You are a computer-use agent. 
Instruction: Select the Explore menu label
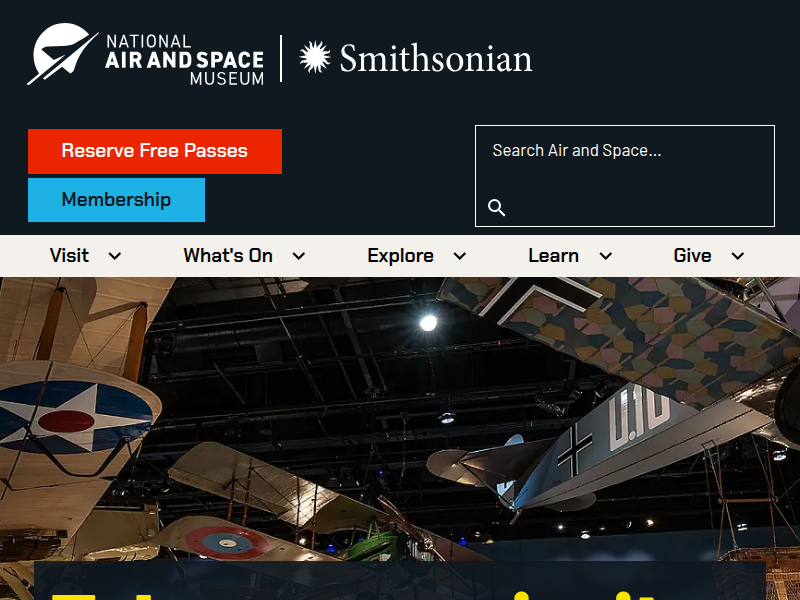(401, 256)
